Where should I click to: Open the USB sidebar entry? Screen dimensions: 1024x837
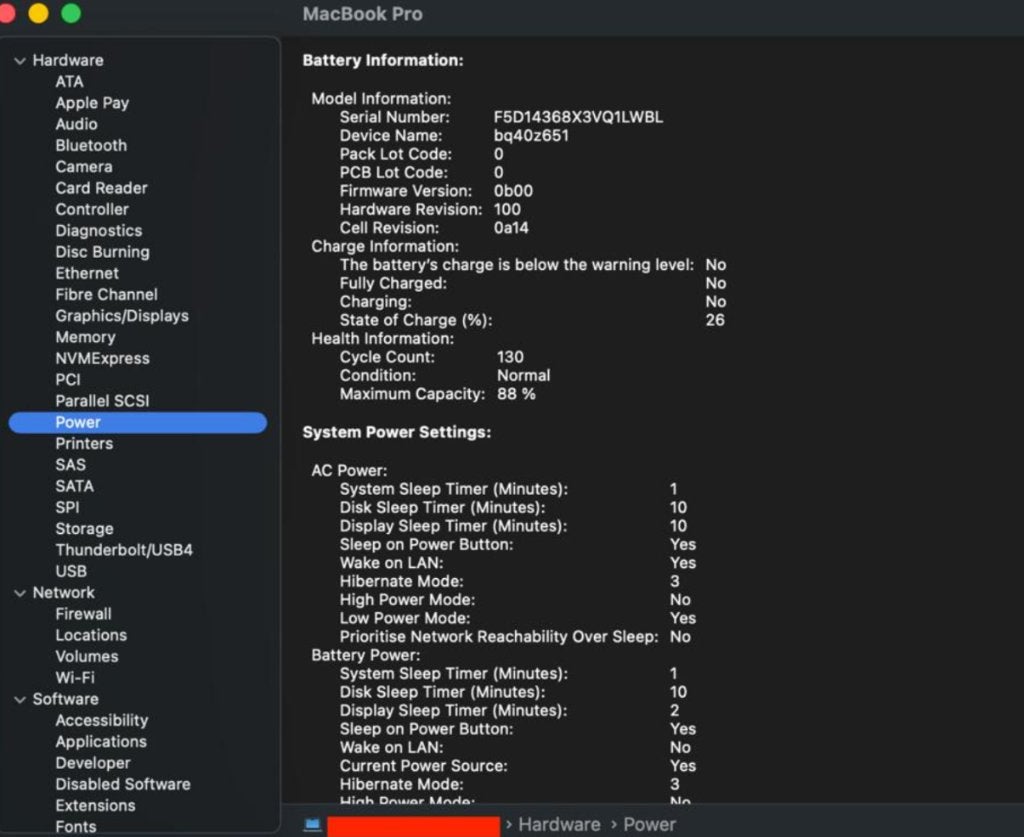(x=71, y=571)
